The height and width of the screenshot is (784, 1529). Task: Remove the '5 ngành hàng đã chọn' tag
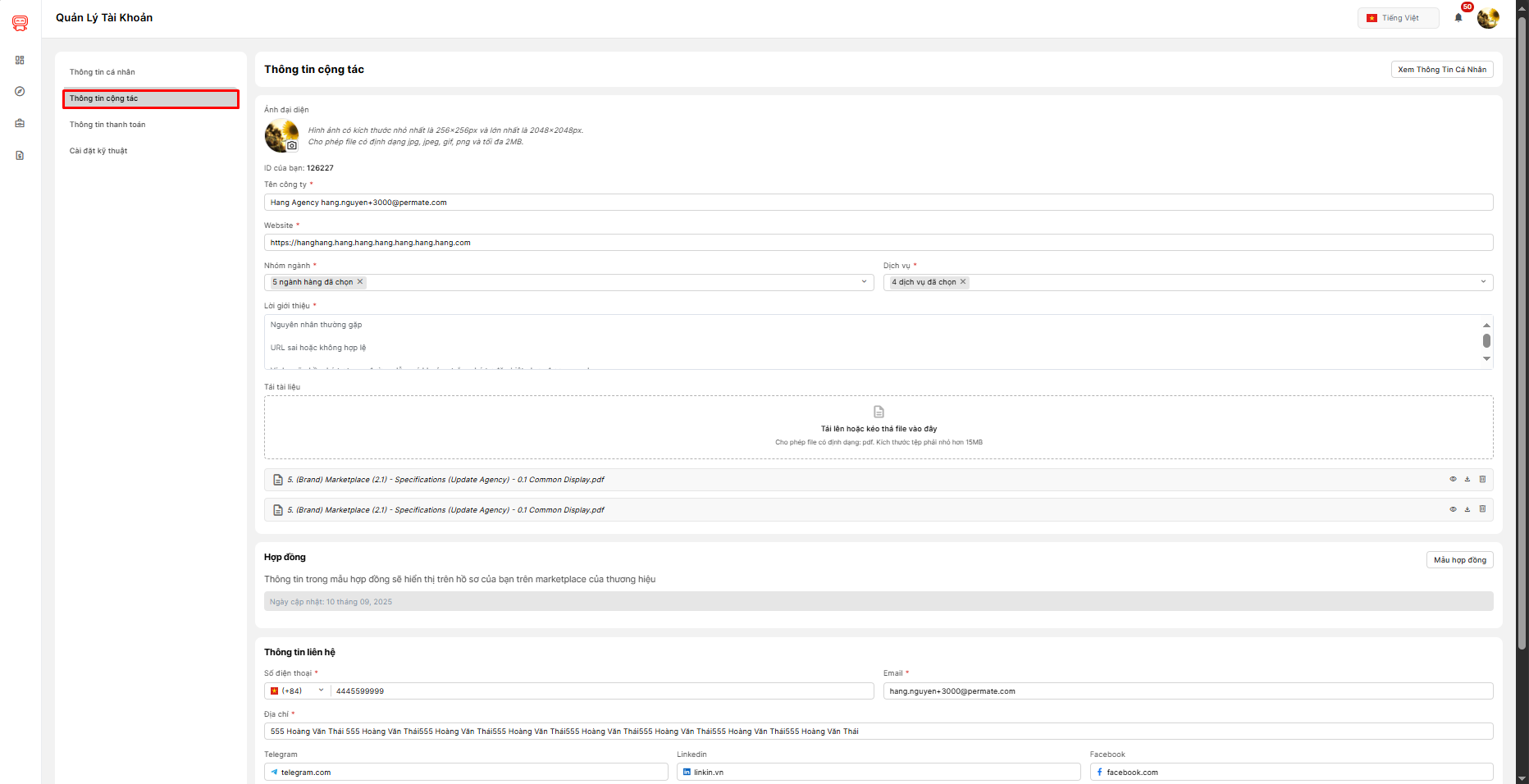(x=360, y=282)
